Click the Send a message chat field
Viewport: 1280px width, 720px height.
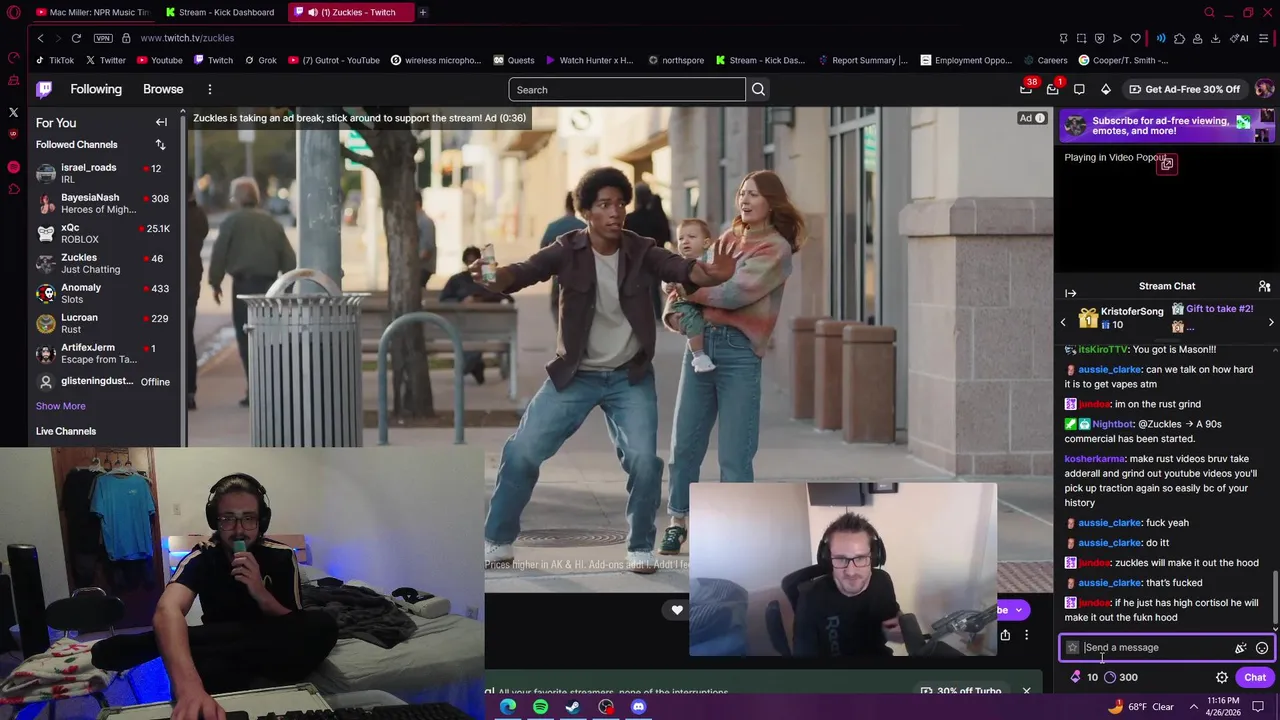pos(1166,648)
